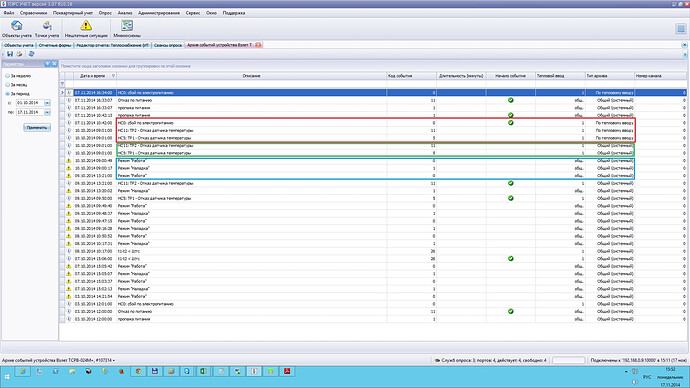Expand toolbar overflow arrow at right edge
Viewport: 690px width, 388px height.
pos(684,55)
